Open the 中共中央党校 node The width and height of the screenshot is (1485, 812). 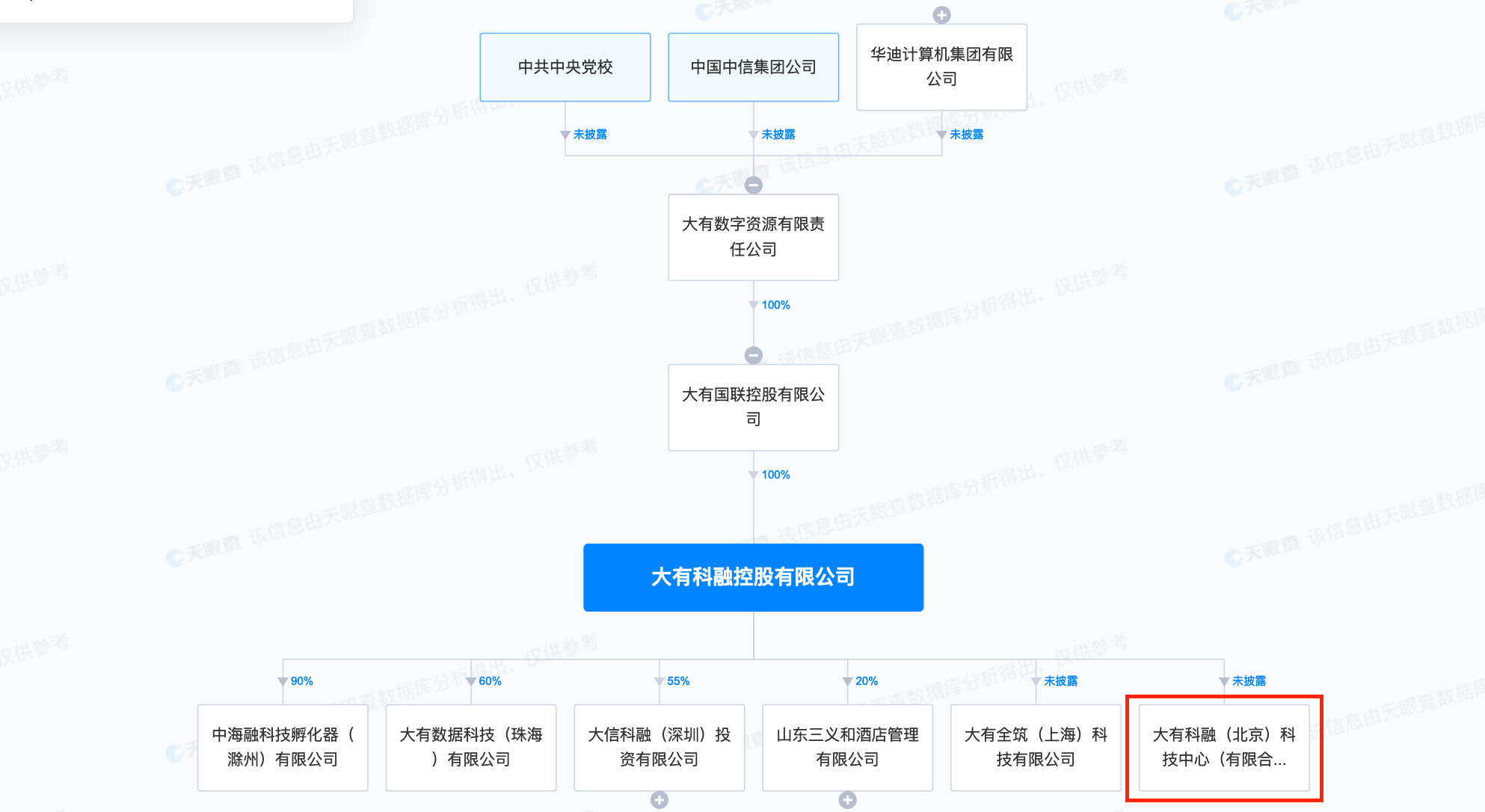(x=565, y=67)
